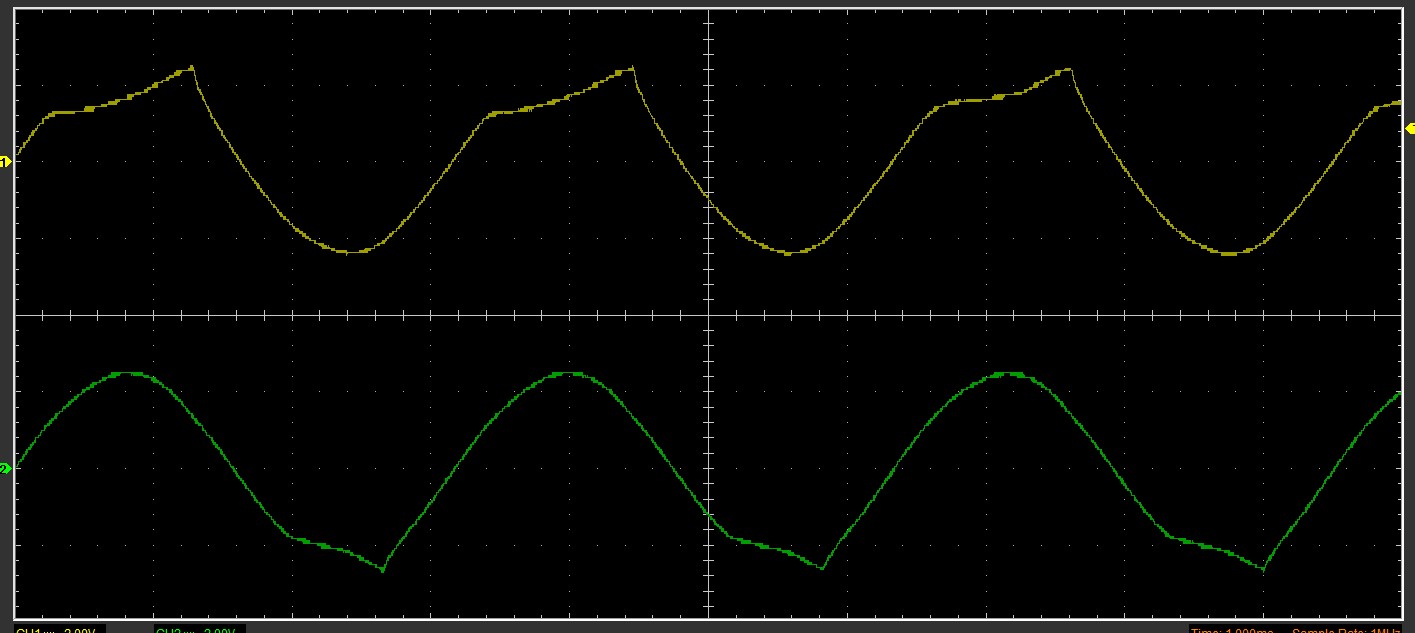Click the yellow CH1 ground level marker

pos(5,161)
